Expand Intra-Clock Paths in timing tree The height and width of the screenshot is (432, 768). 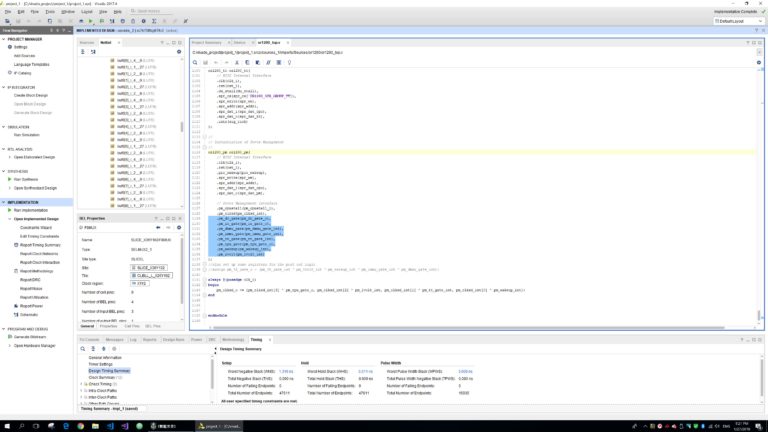click(81, 391)
